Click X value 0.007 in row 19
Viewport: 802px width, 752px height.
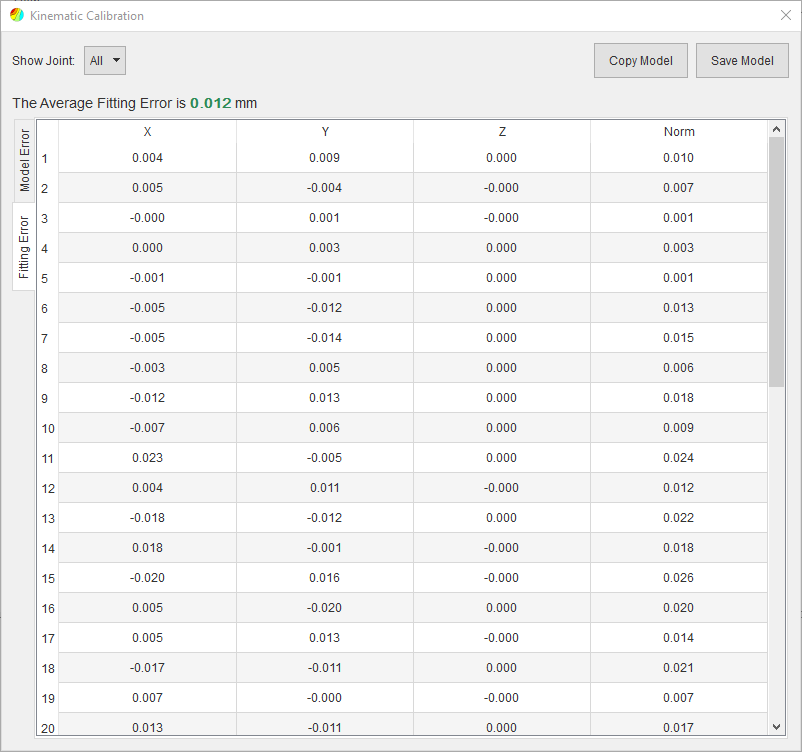pos(147,698)
